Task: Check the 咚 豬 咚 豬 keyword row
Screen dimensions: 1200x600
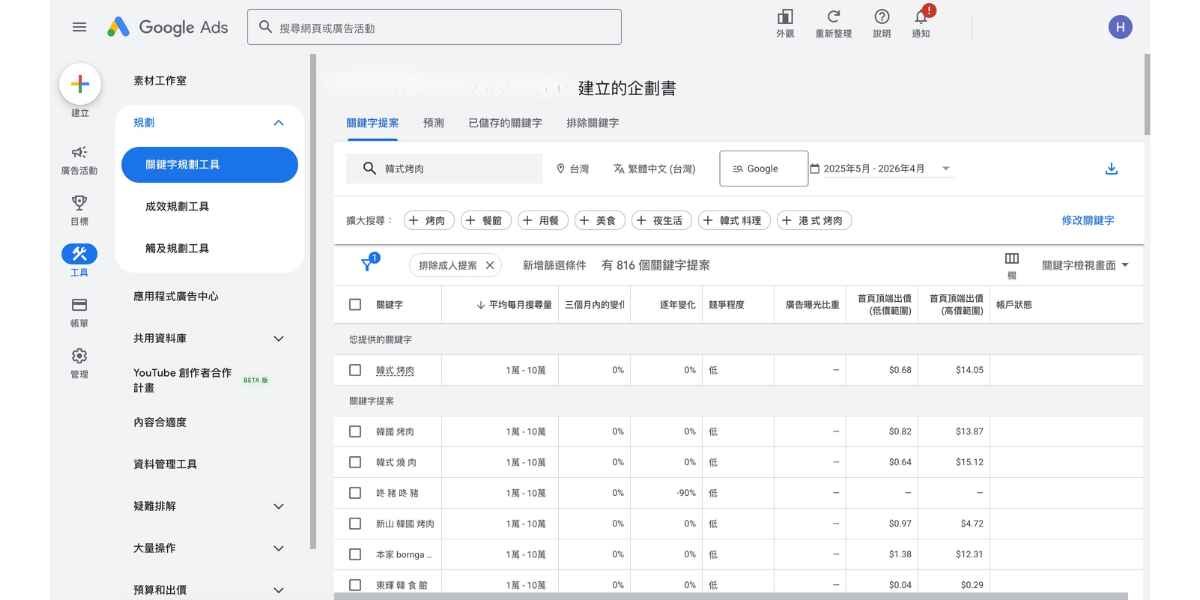Action: [x=355, y=493]
